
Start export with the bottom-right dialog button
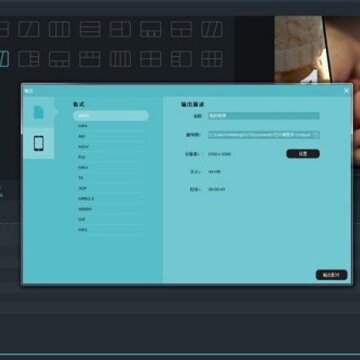coord(331,275)
